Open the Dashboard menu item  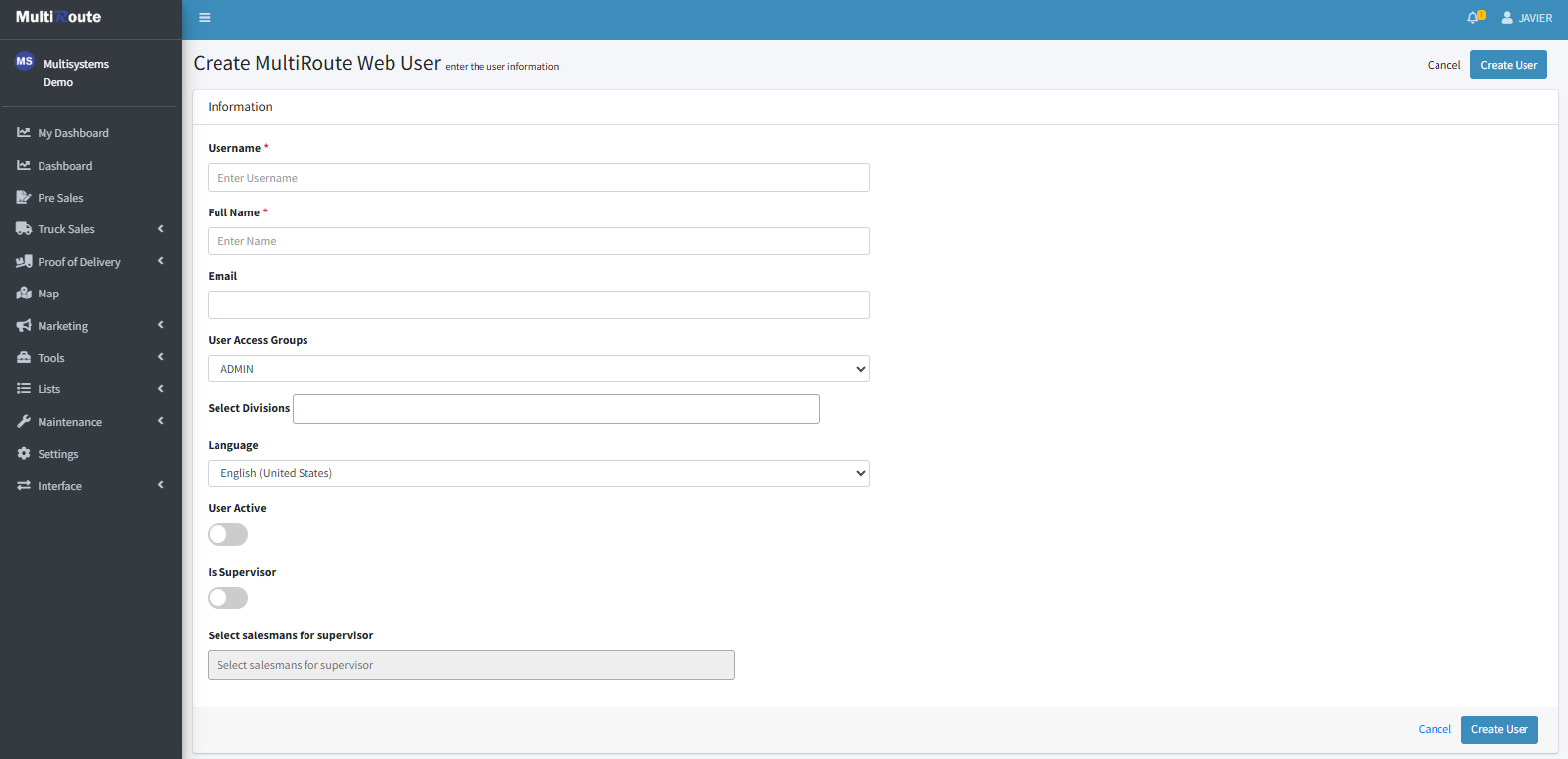pyautogui.click(x=64, y=166)
